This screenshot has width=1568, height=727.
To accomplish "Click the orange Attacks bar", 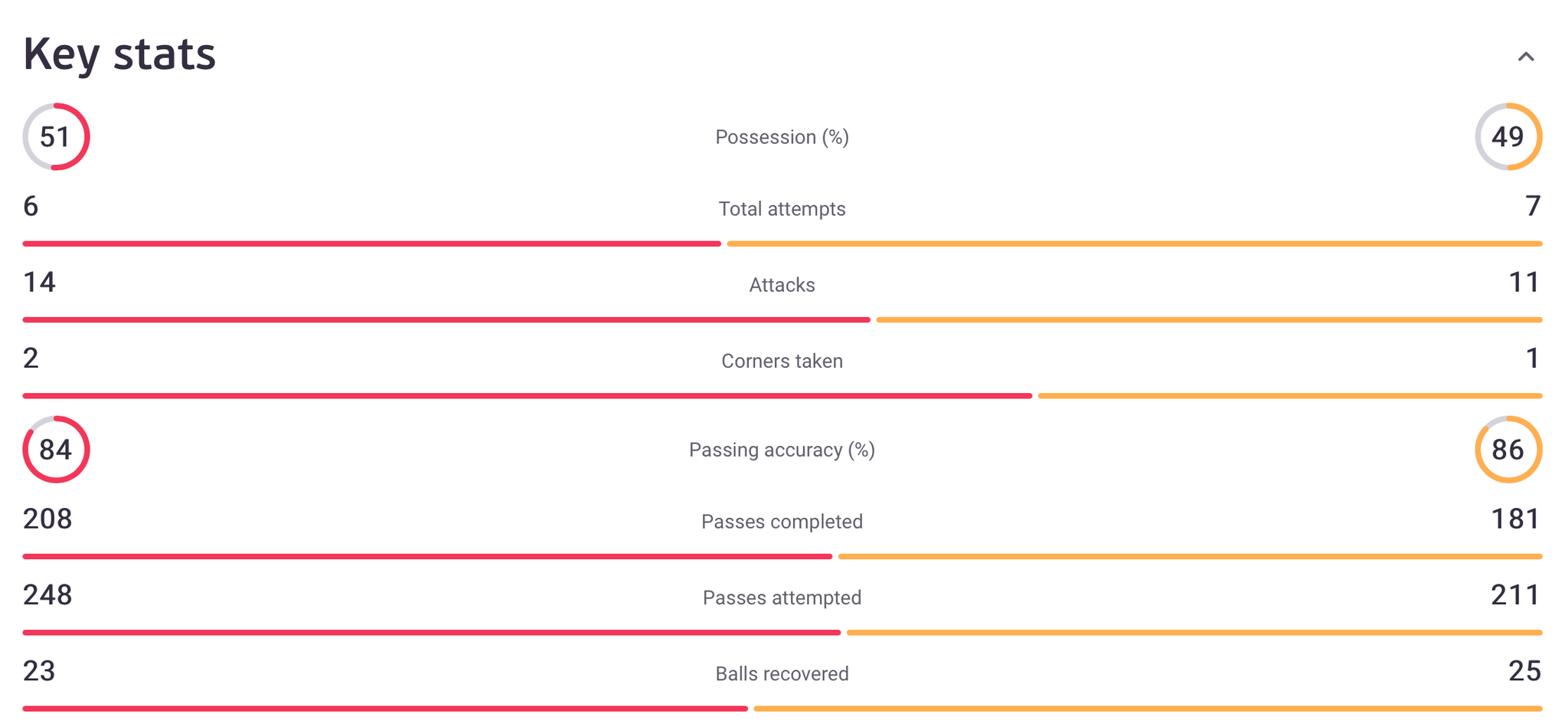I will 1209,319.
